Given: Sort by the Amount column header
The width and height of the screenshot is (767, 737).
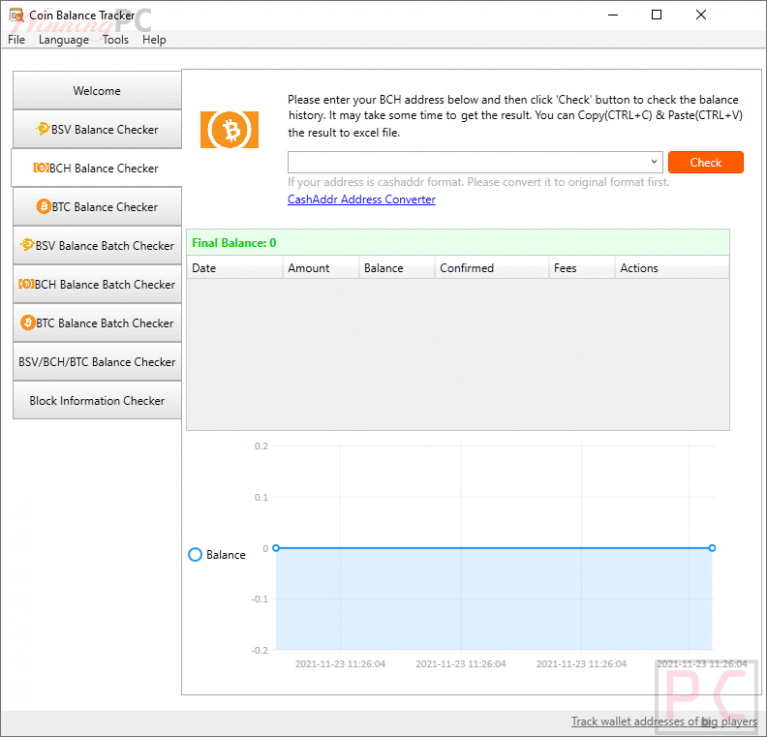Looking at the screenshot, I should [x=321, y=268].
